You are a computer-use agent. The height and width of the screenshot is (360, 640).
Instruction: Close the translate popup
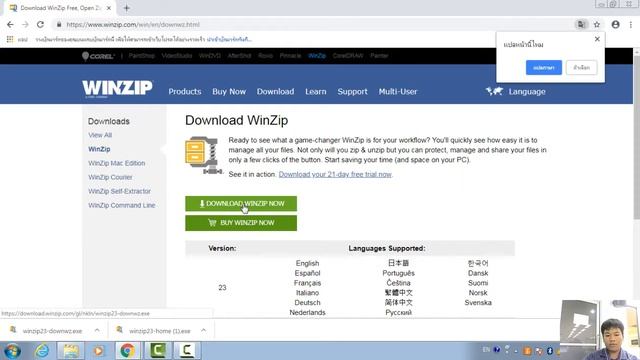(x=597, y=39)
